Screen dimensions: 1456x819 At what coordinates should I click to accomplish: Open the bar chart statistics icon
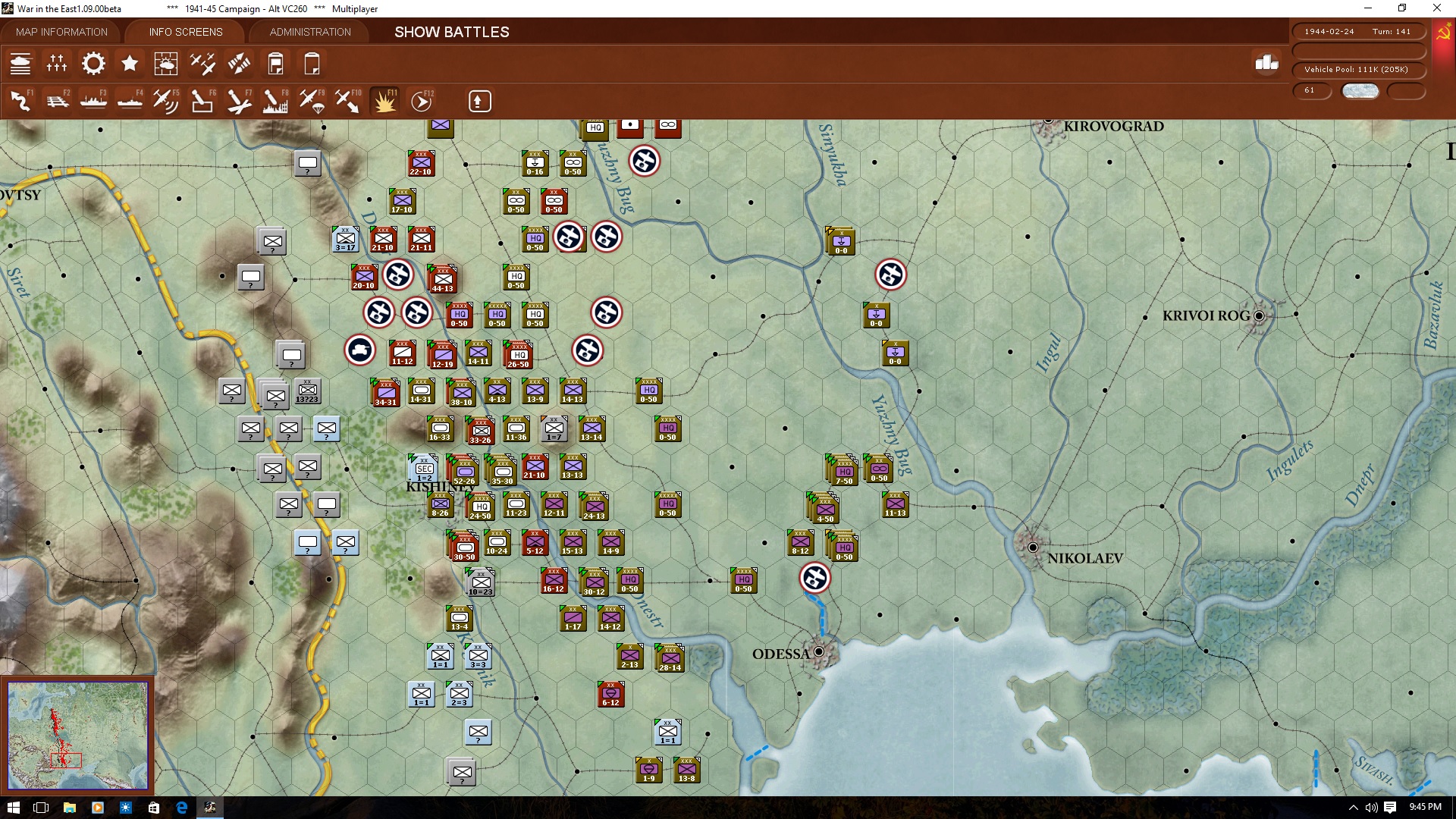coord(1266,63)
